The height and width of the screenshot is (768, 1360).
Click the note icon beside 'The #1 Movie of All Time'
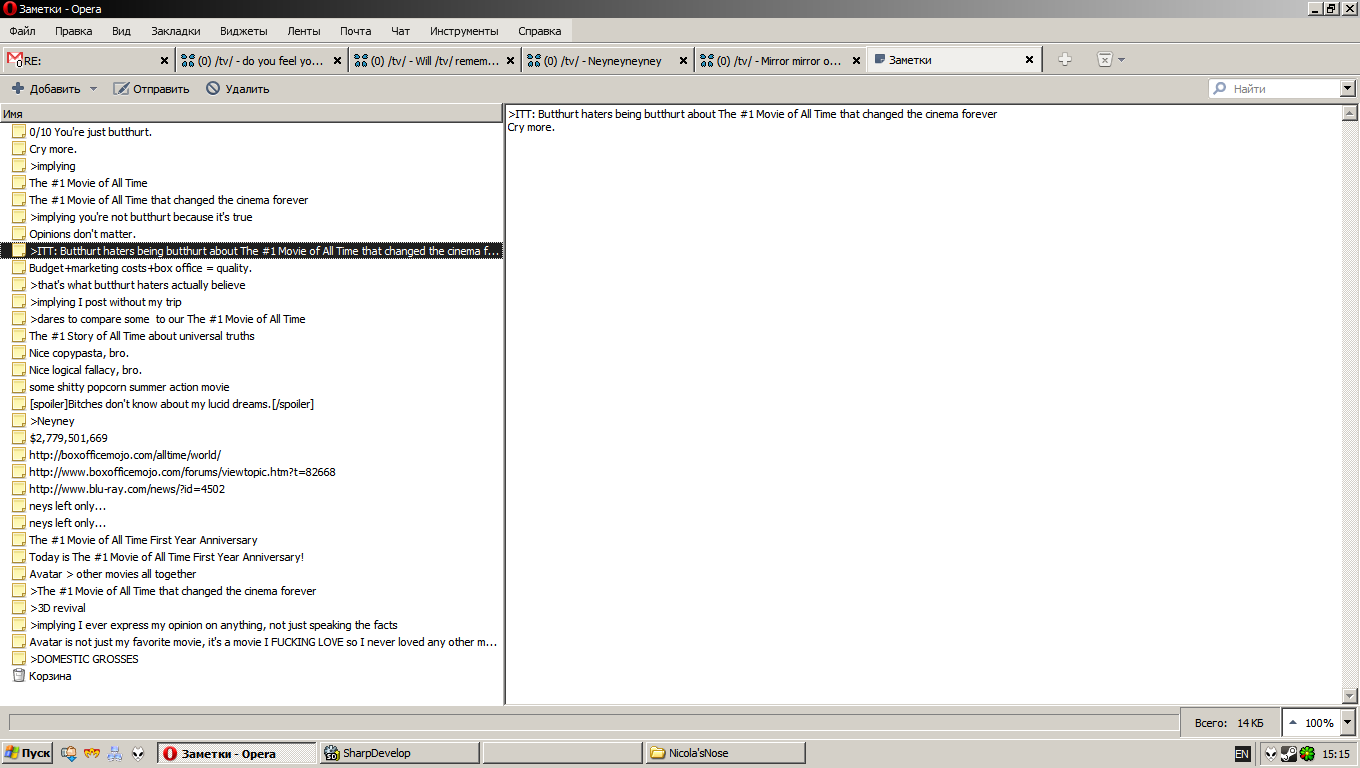click(19, 183)
